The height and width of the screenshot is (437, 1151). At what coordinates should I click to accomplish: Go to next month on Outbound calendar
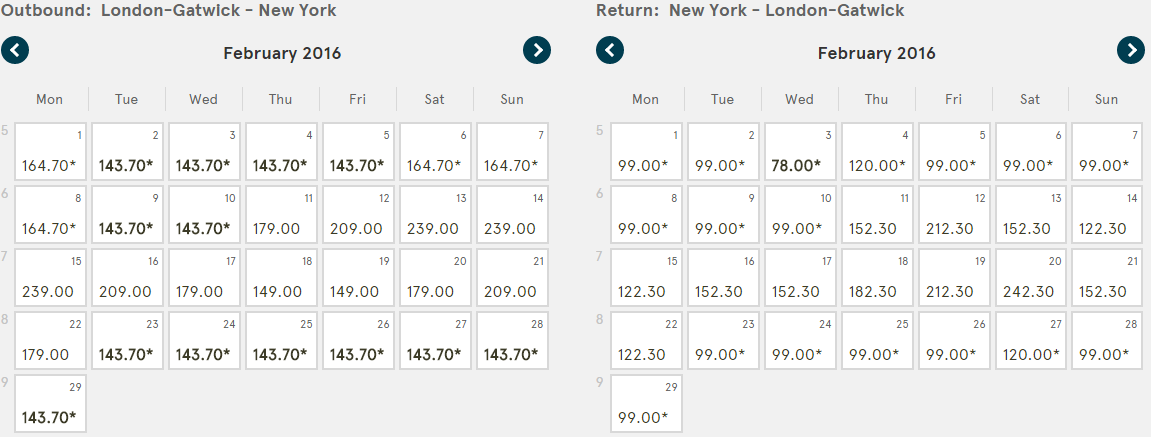coord(537,50)
